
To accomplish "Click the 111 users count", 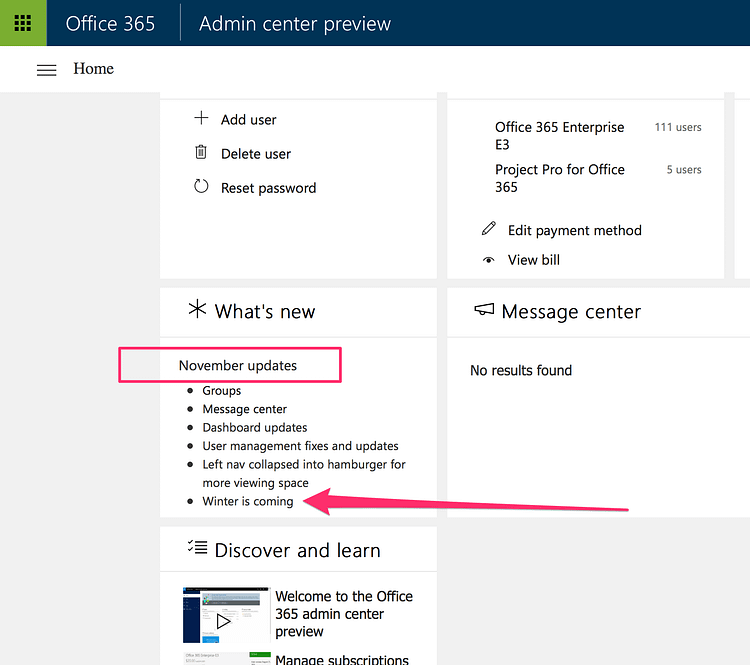I will tap(678, 127).
